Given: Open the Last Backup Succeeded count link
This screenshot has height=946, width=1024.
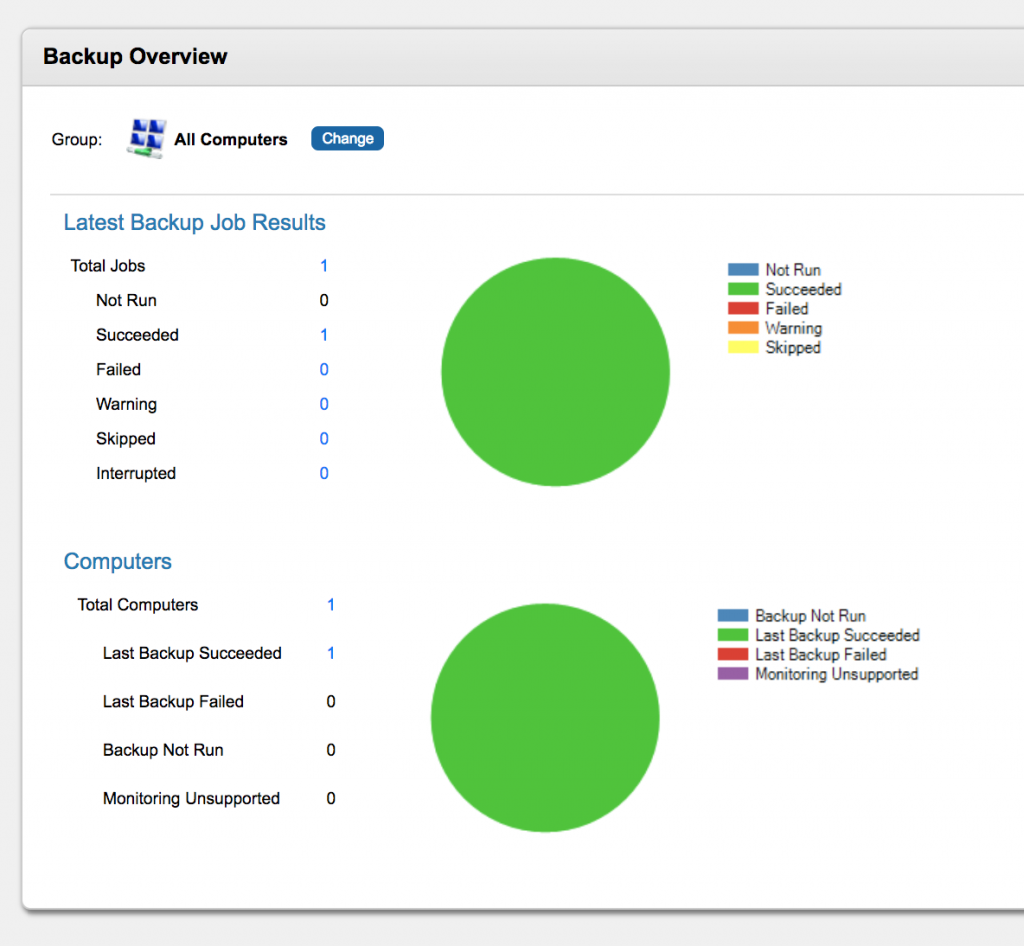Looking at the screenshot, I should click(x=331, y=653).
